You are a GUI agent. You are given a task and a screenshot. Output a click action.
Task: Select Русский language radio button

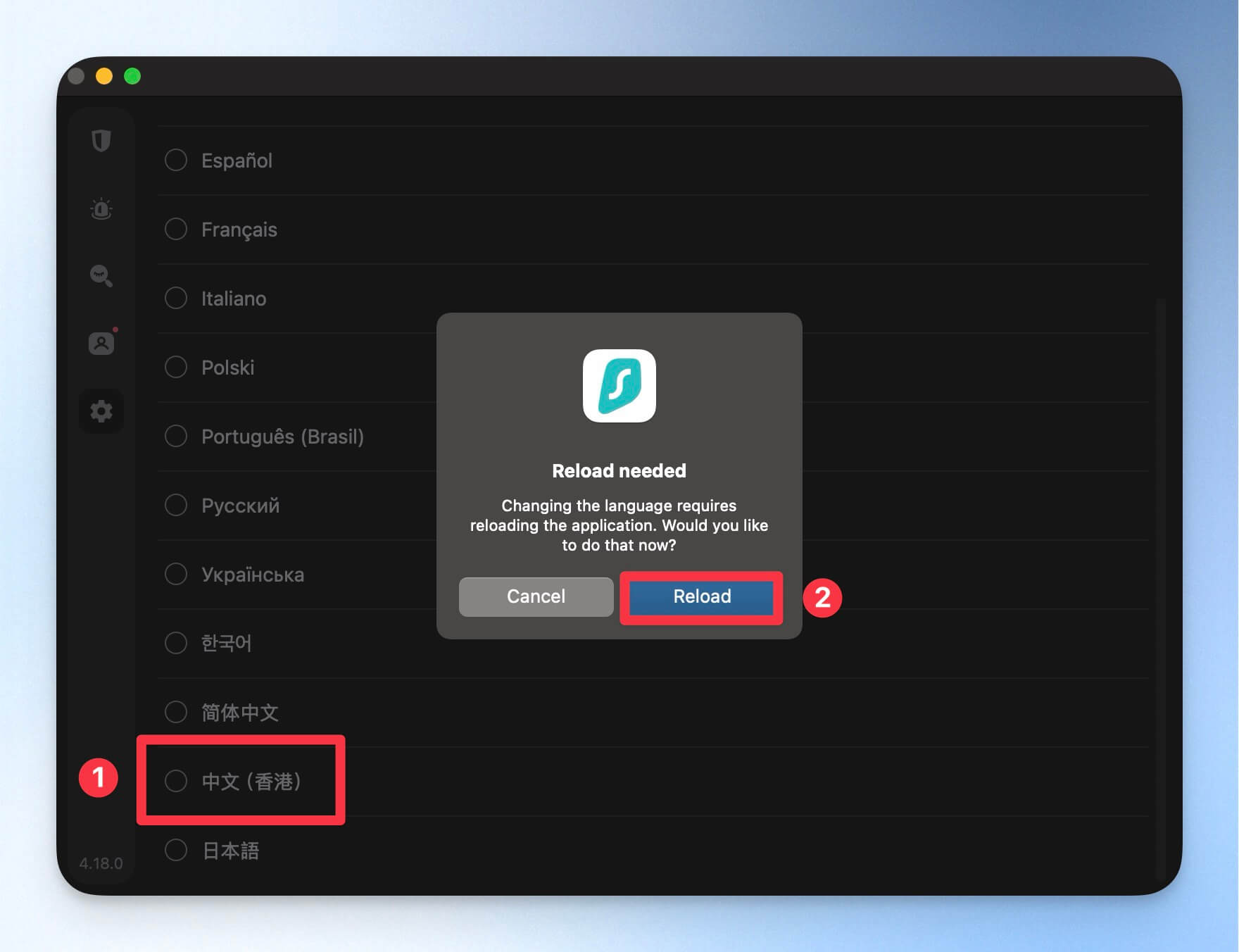(x=176, y=505)
